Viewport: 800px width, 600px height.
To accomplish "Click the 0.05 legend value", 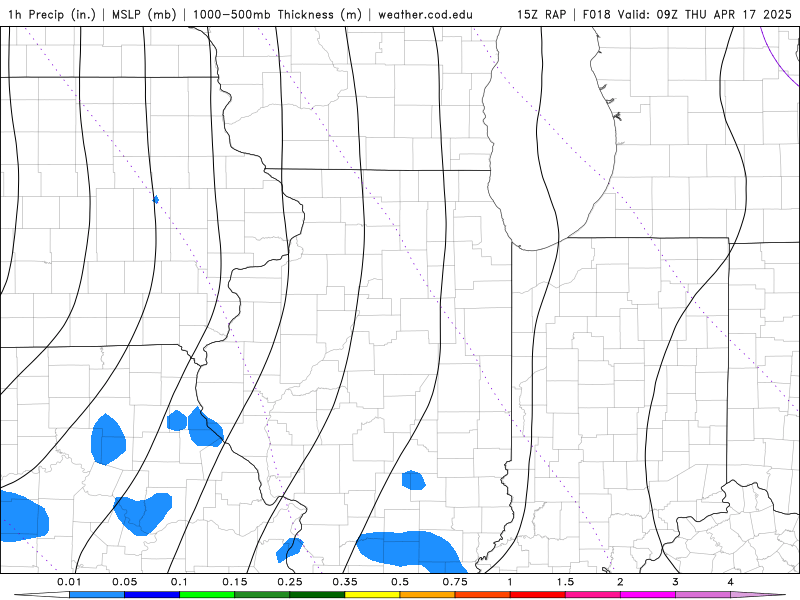I will pos(124,582).
